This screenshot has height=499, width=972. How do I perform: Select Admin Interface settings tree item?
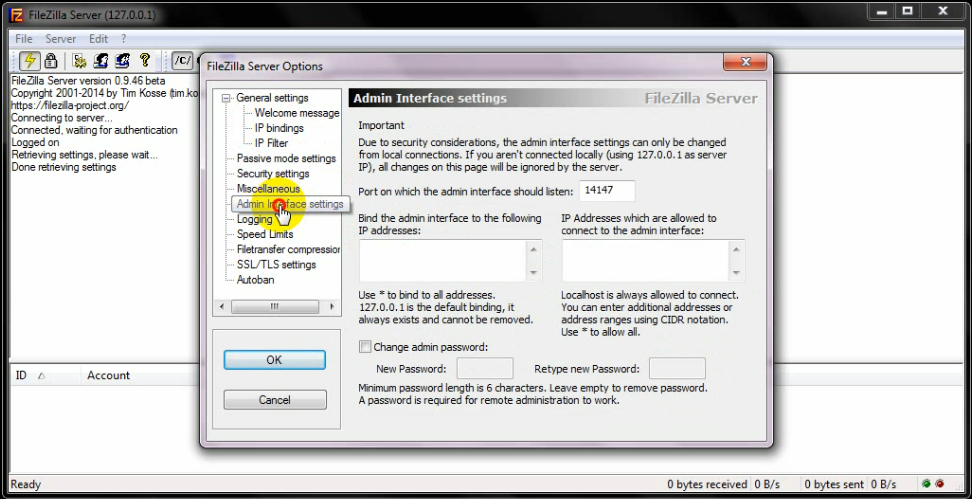point(290,204)
